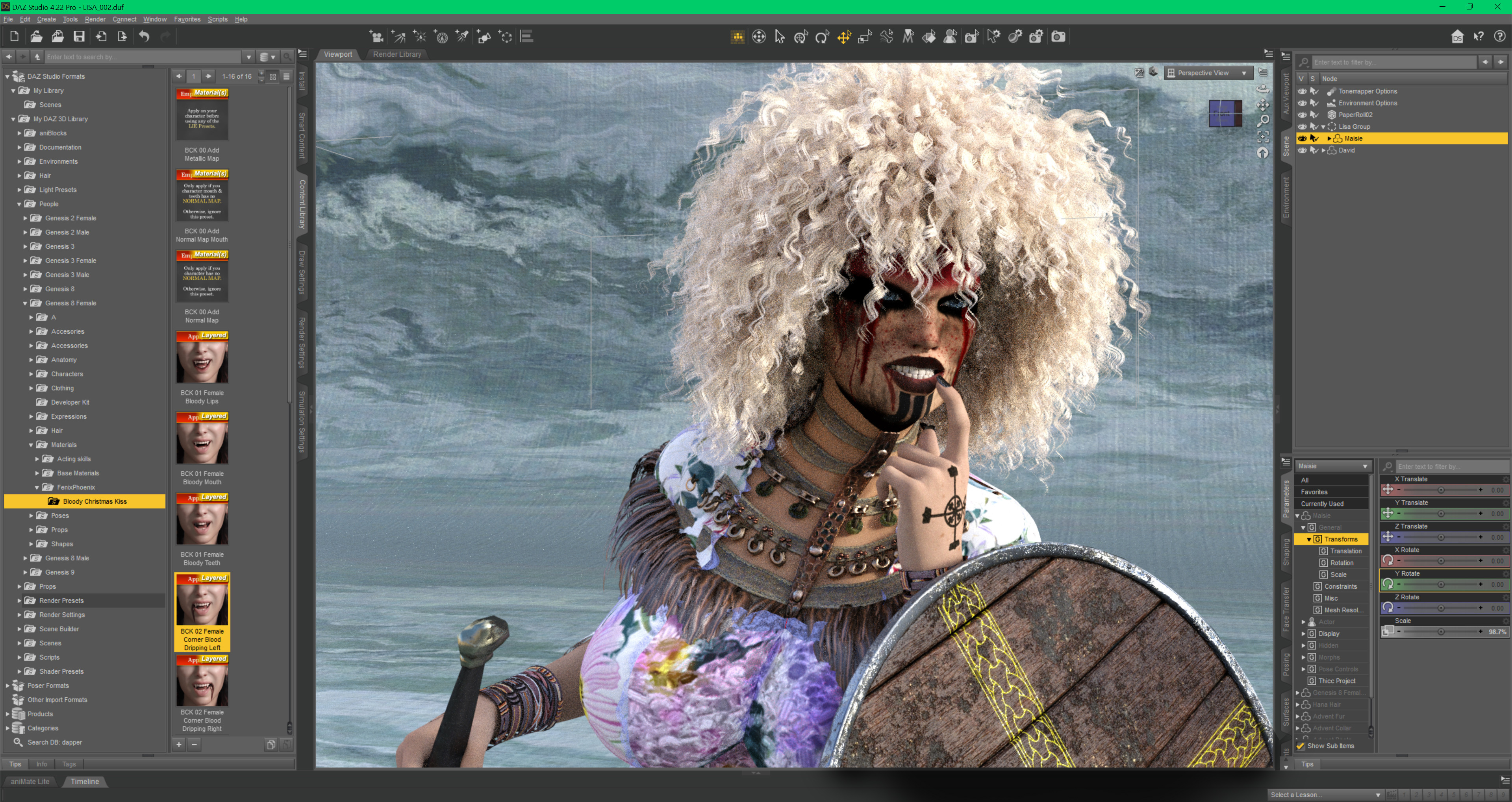1512x802 pixels.
Task: Open the Render menu
Action: [94, 19]
